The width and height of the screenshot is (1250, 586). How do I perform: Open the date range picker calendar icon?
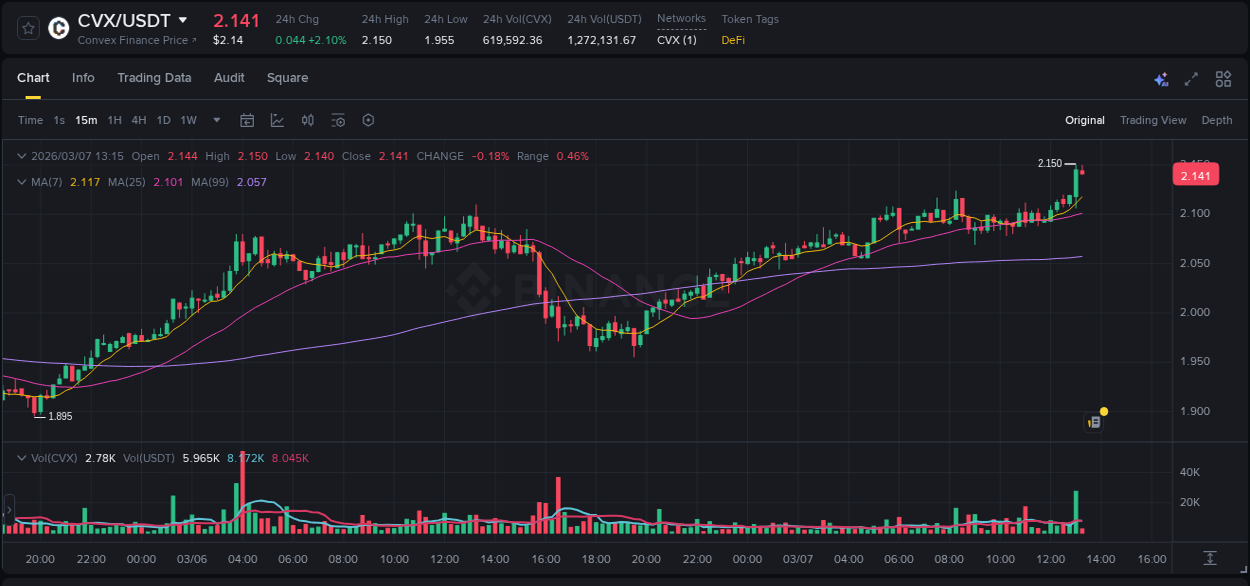247,119
